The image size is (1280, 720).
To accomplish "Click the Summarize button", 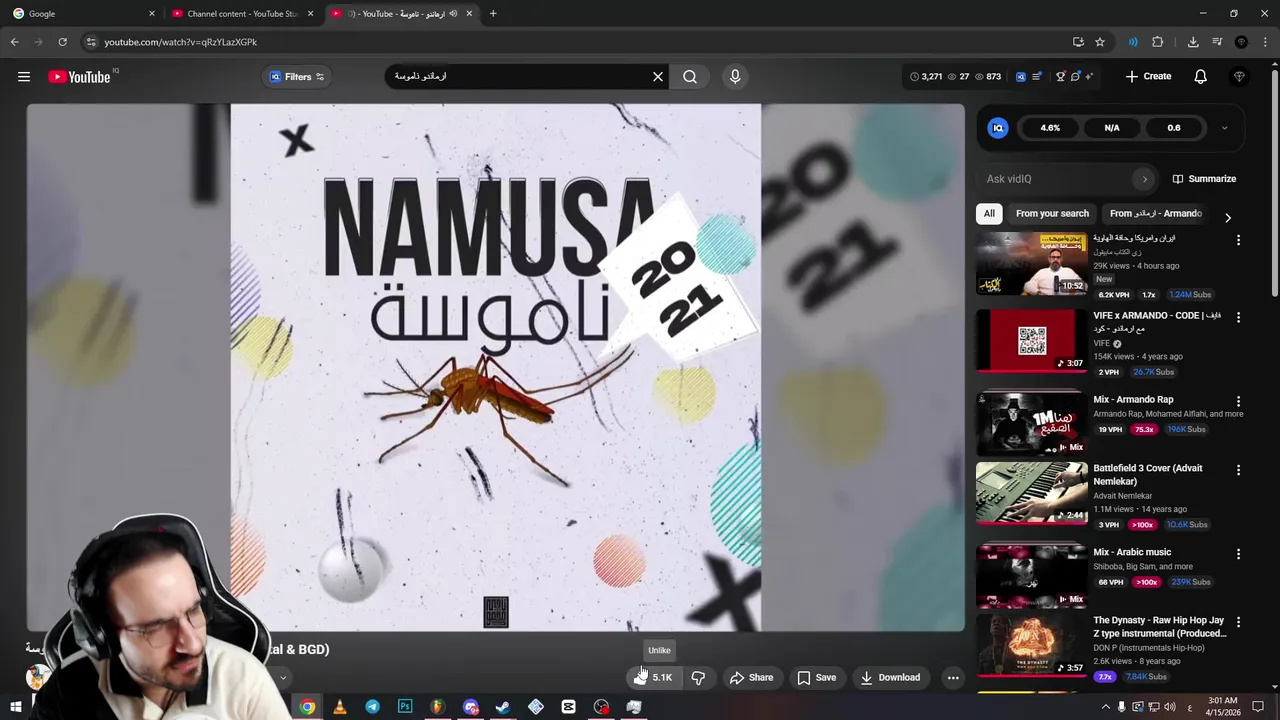I will (x=1204, y=179).
